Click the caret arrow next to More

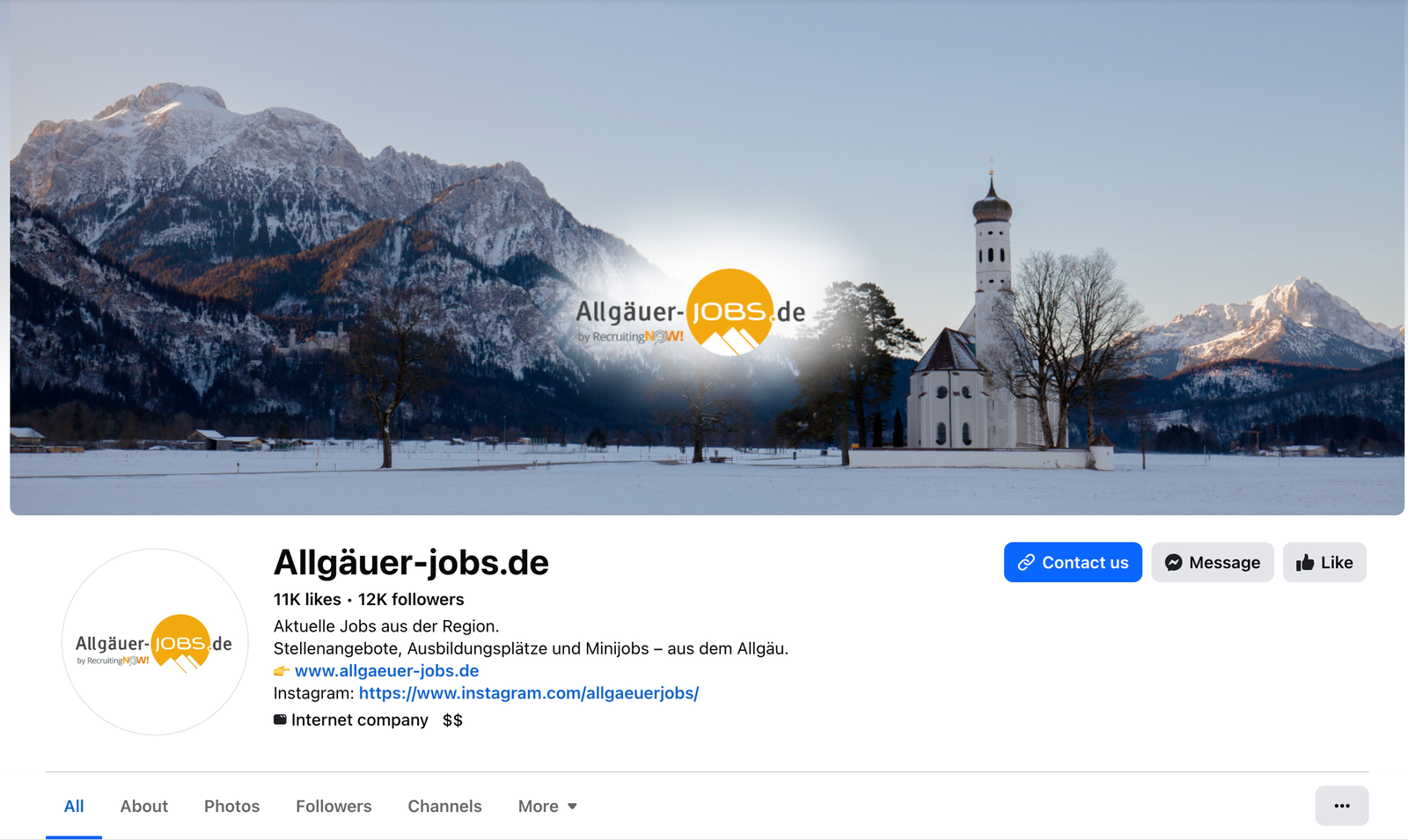pyautogui.click(x=572, y=807)
